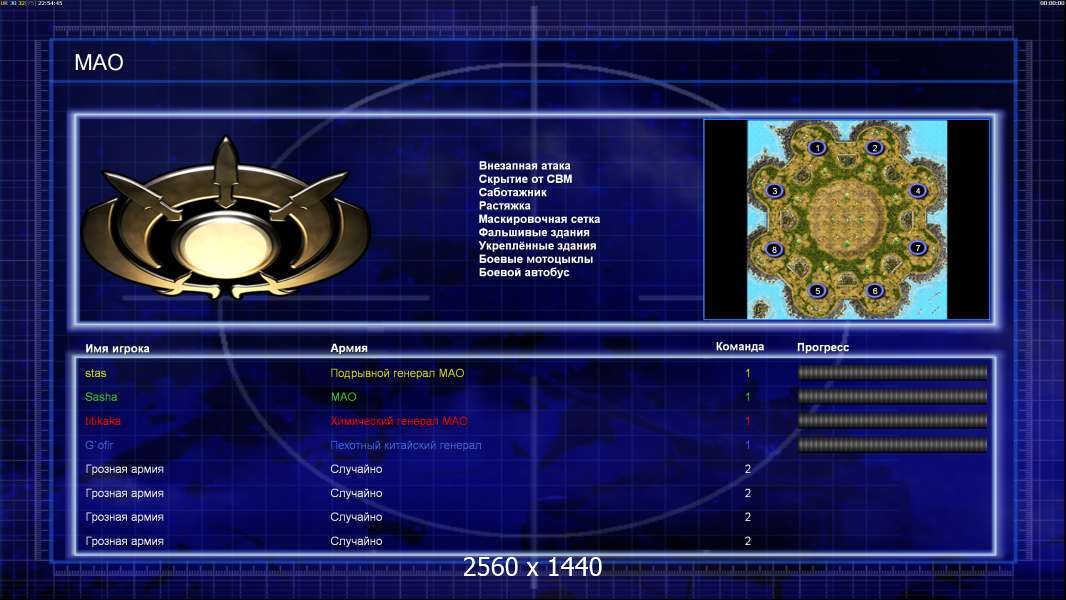The image size is (1066, 600).
Task: Click the Команда column header
Action: 740,347
